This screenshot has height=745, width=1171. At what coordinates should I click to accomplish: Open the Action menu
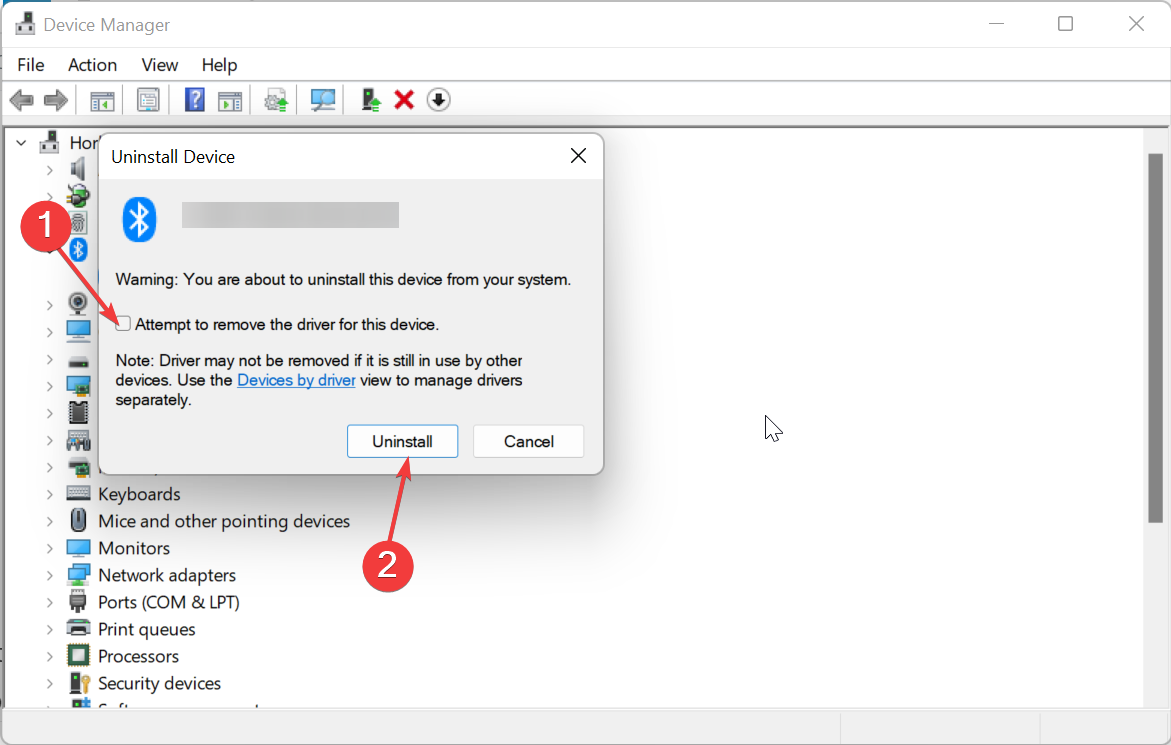coord(93,65)
